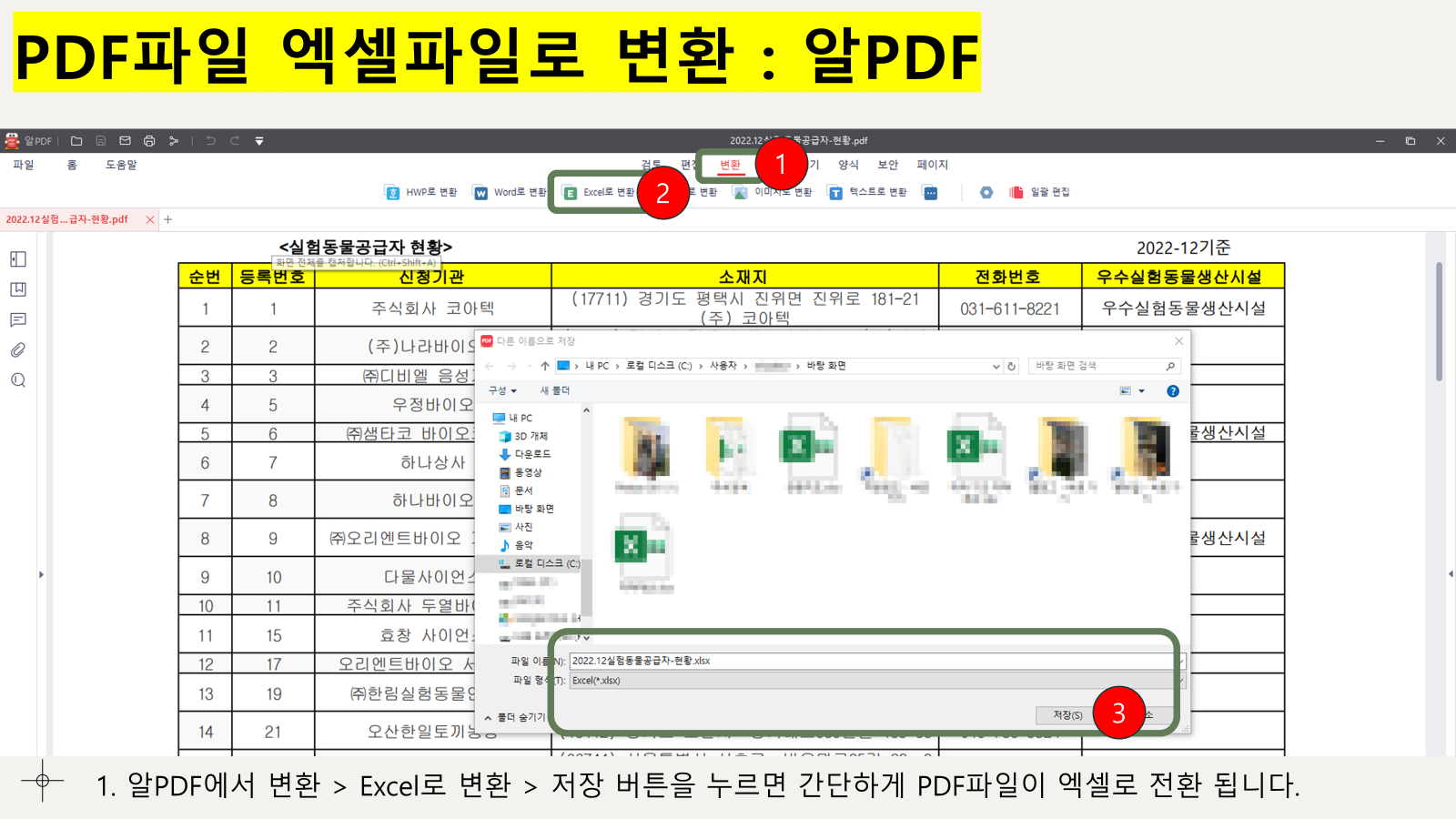Open the search panel in the sidebar
Screen dimensions: 1456x819
point(18,381)
